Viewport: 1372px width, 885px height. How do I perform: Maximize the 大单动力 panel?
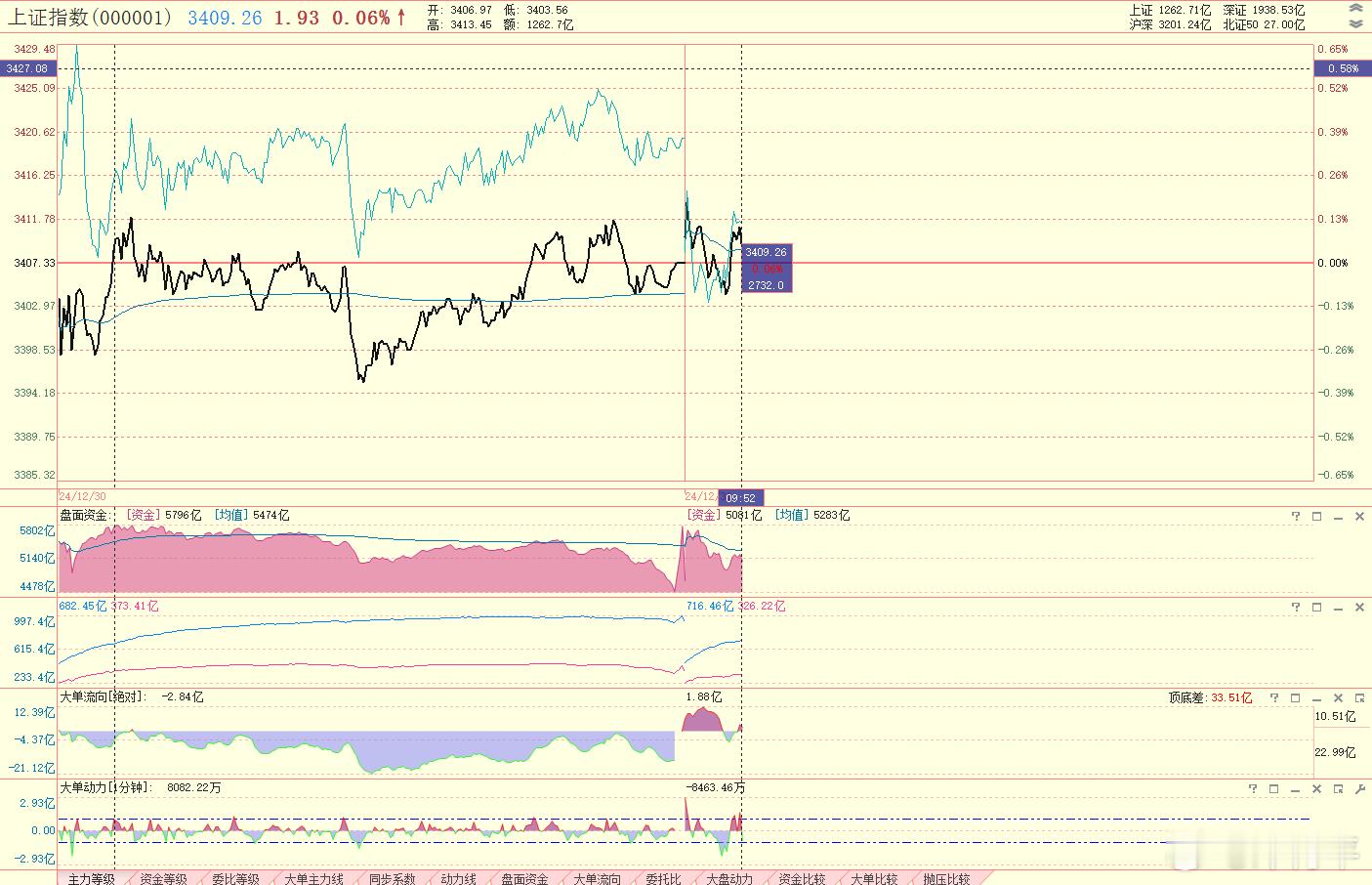pos(1274,788)
